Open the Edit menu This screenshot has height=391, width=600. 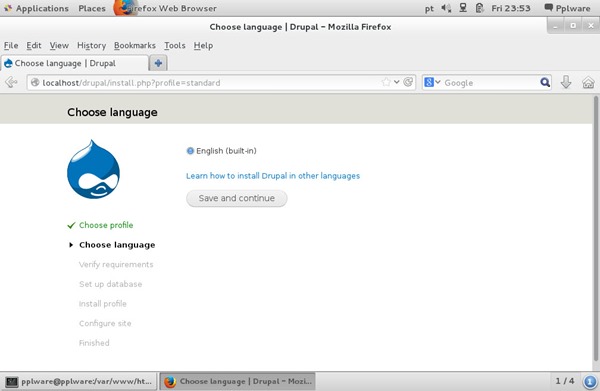[34, 46]
